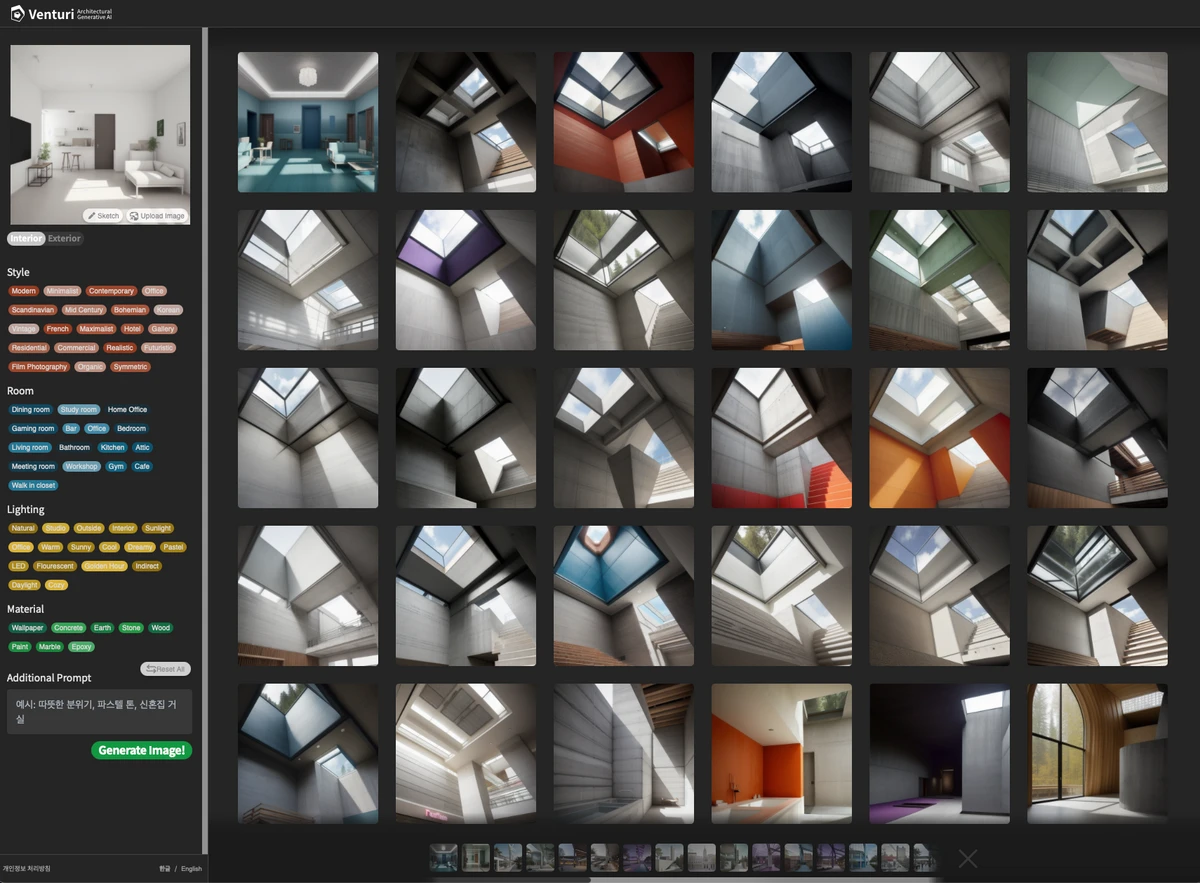Toggle the Bar room tag
The image size is (1200, 883).
71,429
